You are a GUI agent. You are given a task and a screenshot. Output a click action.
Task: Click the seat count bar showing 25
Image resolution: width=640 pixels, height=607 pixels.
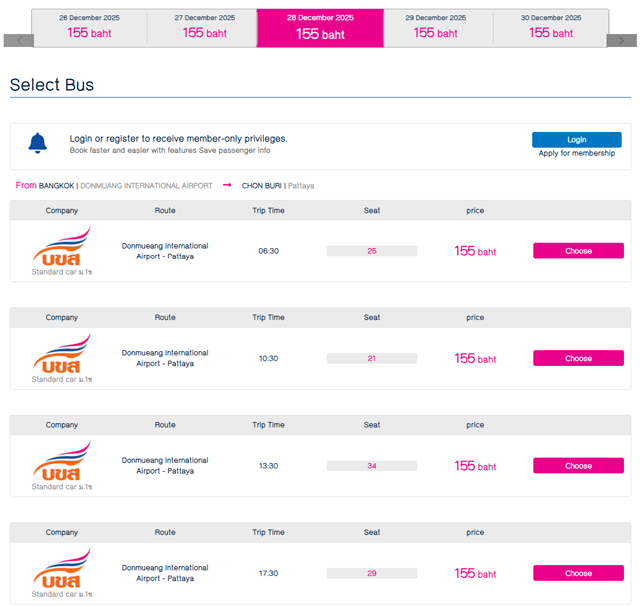372,251
